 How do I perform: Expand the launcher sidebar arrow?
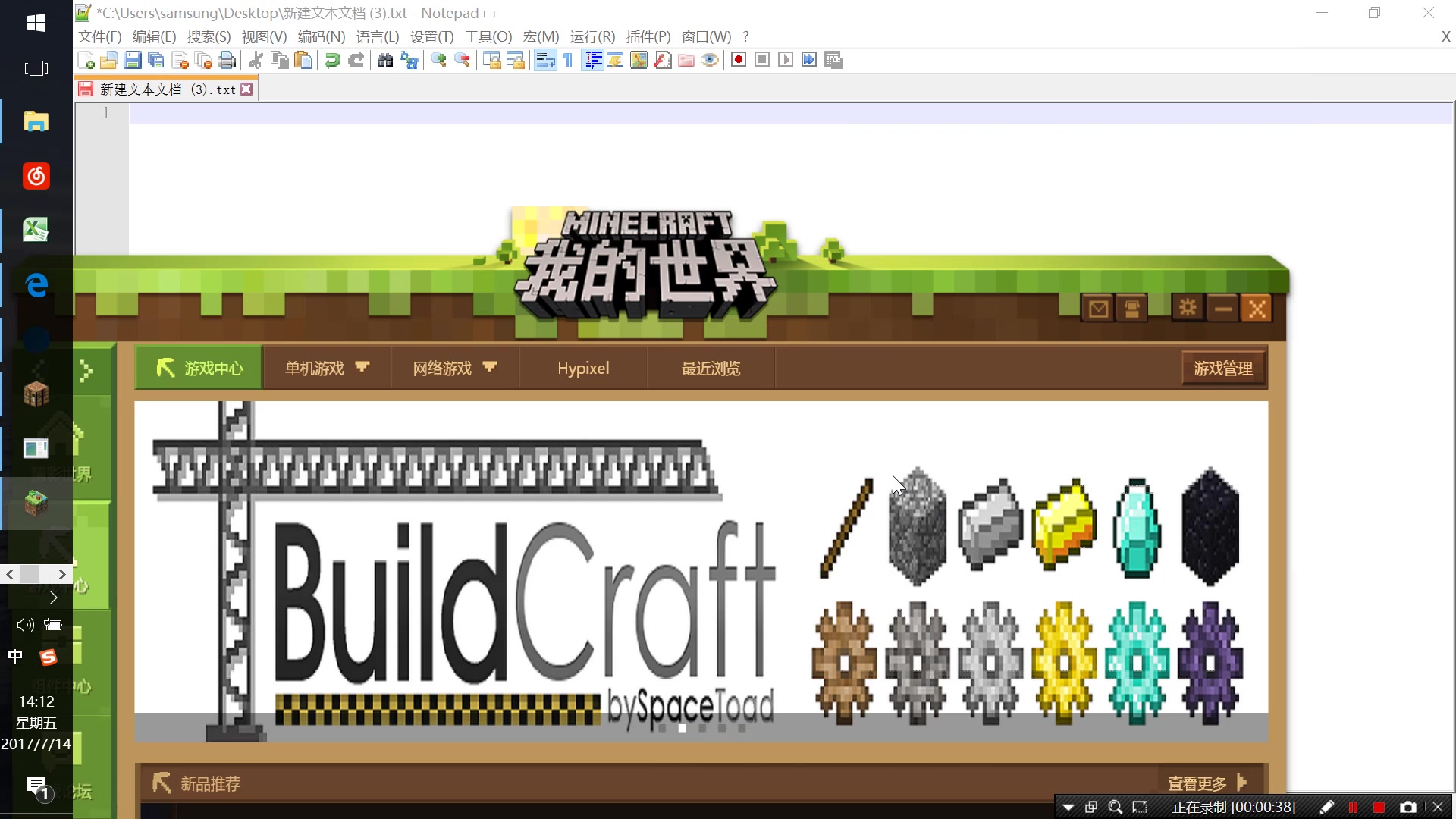pyautogui.click(x=86, y=371)
